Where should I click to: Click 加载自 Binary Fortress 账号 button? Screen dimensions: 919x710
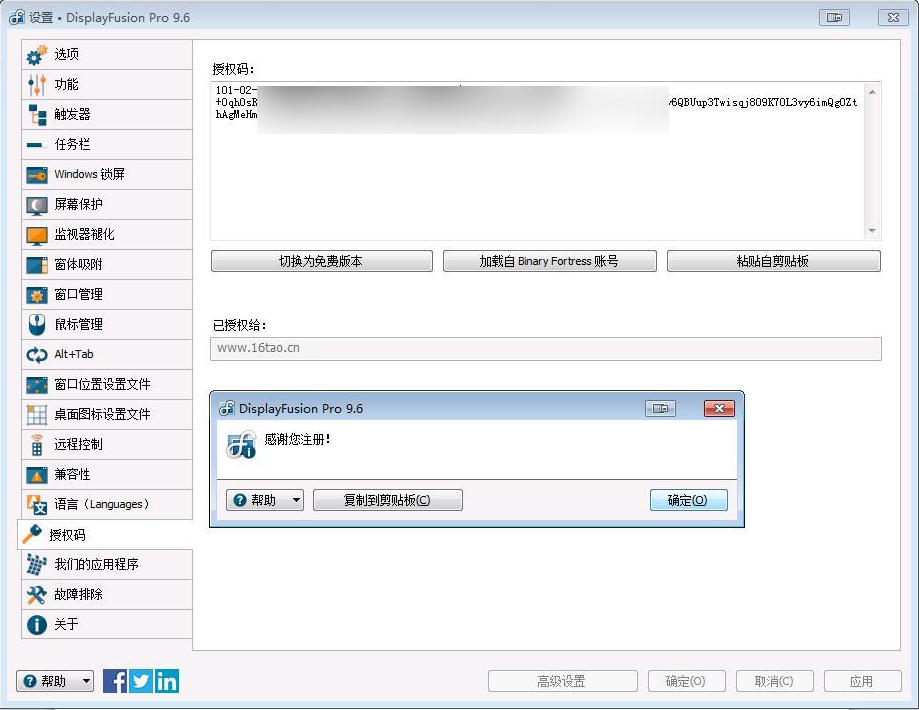pyautogui.click(x=548, y=261)
